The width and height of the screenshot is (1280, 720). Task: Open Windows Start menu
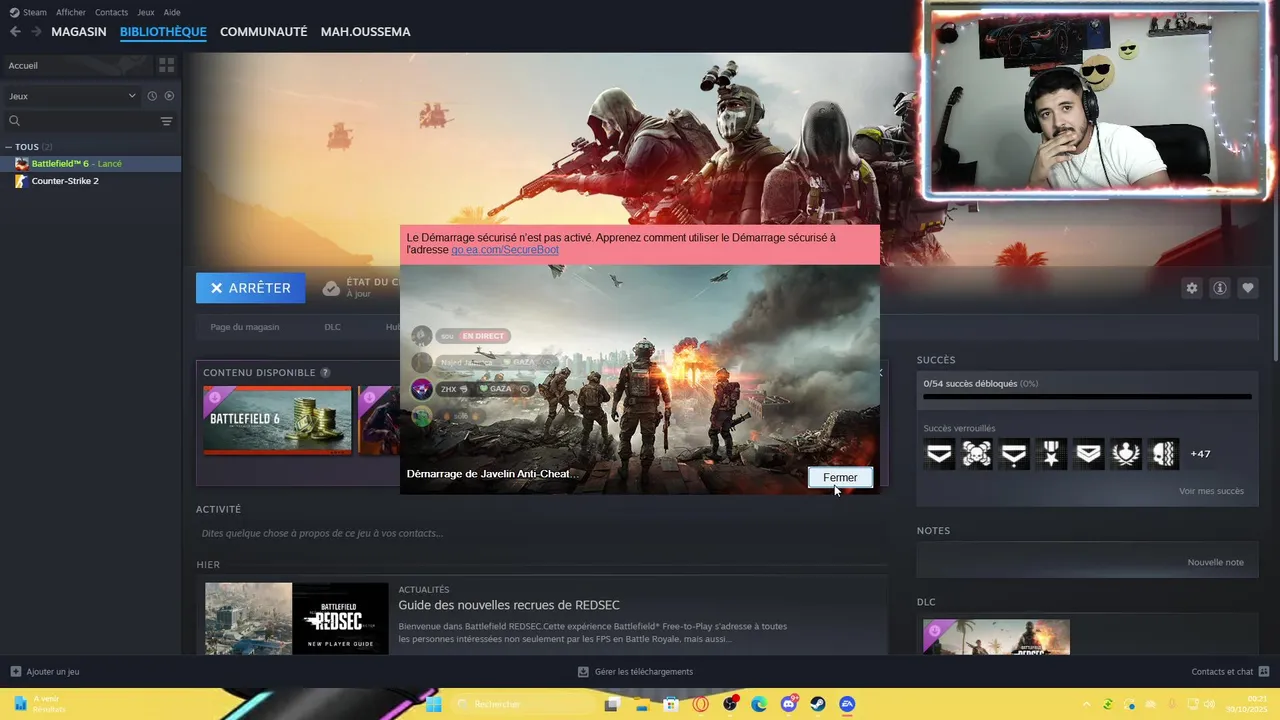(x=433, y=704)
